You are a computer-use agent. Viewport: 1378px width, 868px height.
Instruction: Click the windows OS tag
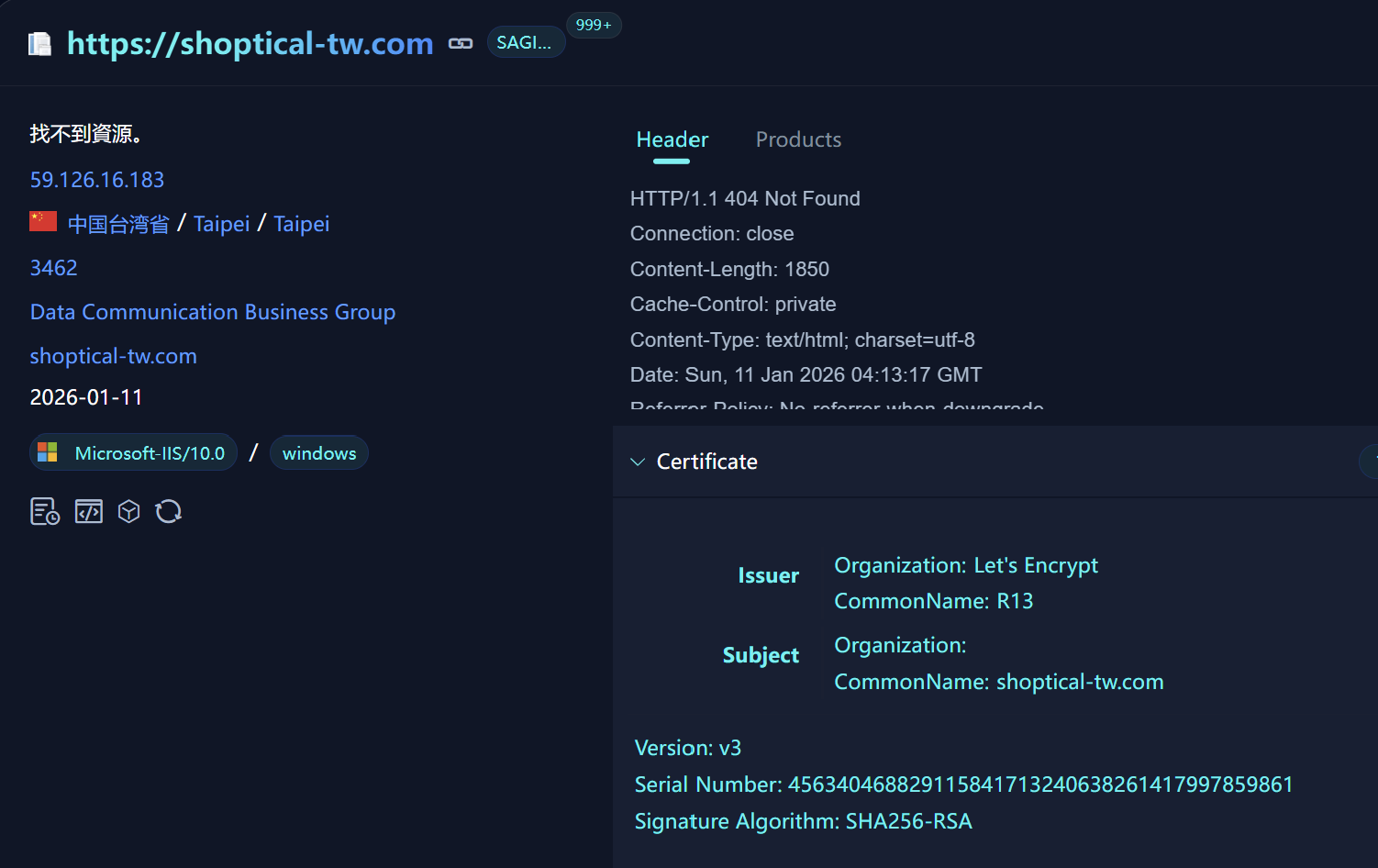pos(319,453)
